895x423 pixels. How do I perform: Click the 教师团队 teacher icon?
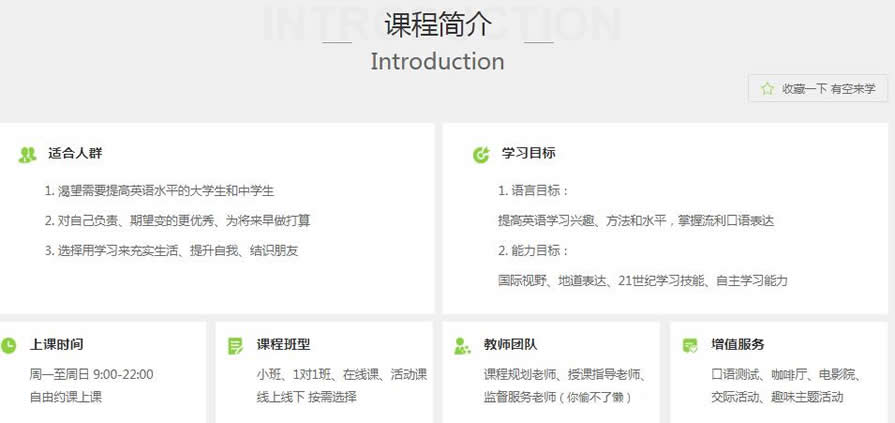(462, 346)
